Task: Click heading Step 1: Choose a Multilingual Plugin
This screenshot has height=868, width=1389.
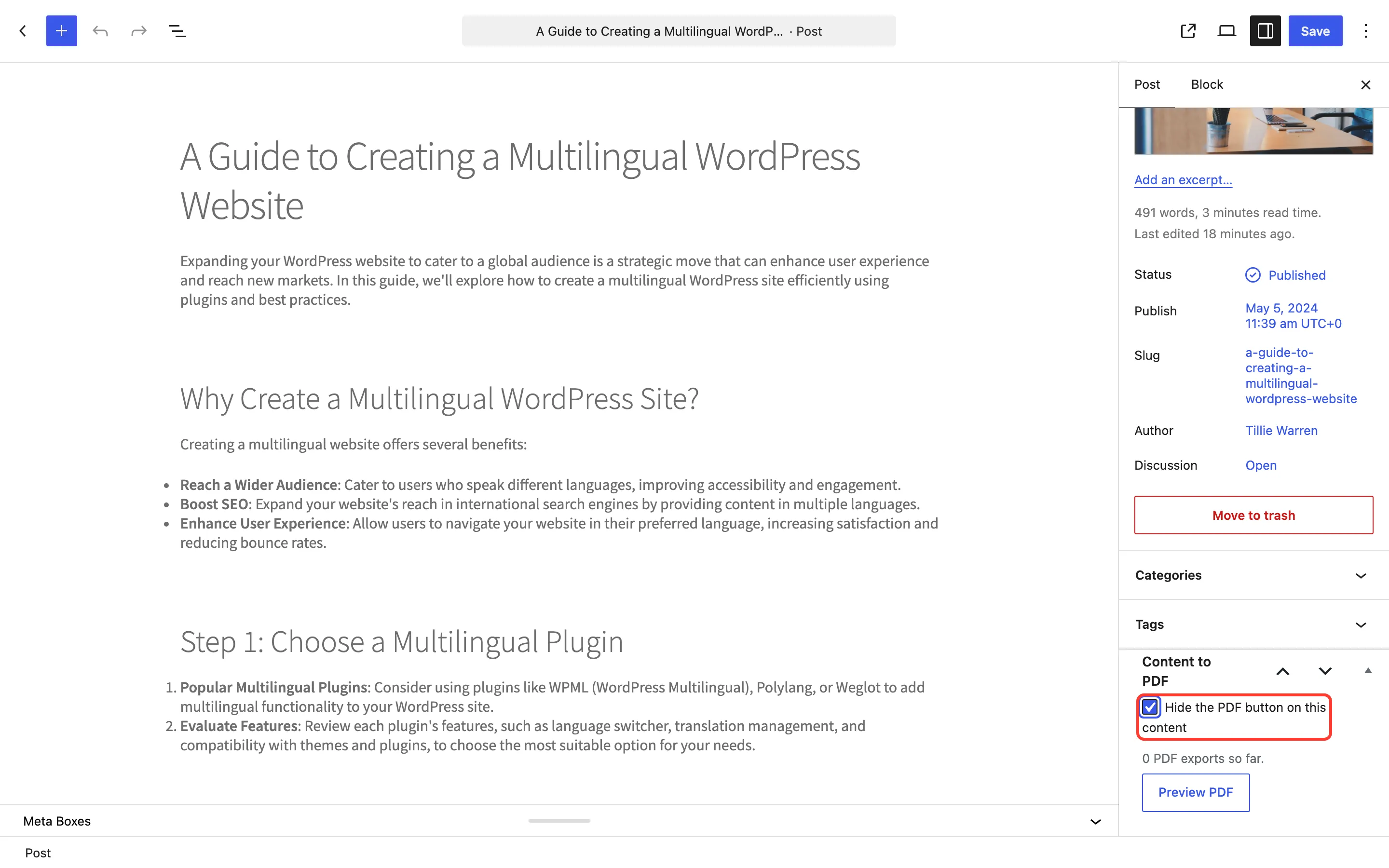Action: pos(401,641)
